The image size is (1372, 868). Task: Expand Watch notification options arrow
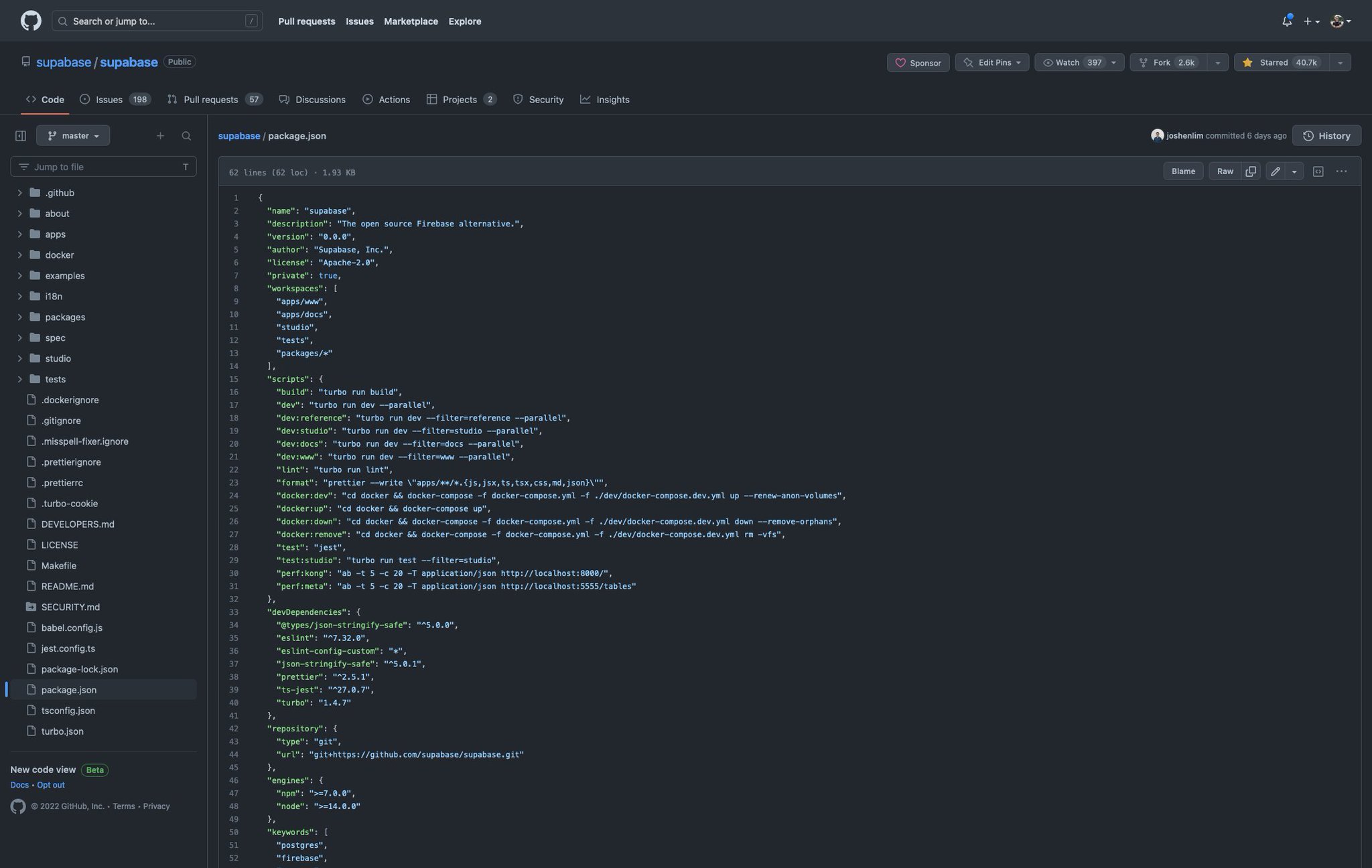(x=1114, y=62)
